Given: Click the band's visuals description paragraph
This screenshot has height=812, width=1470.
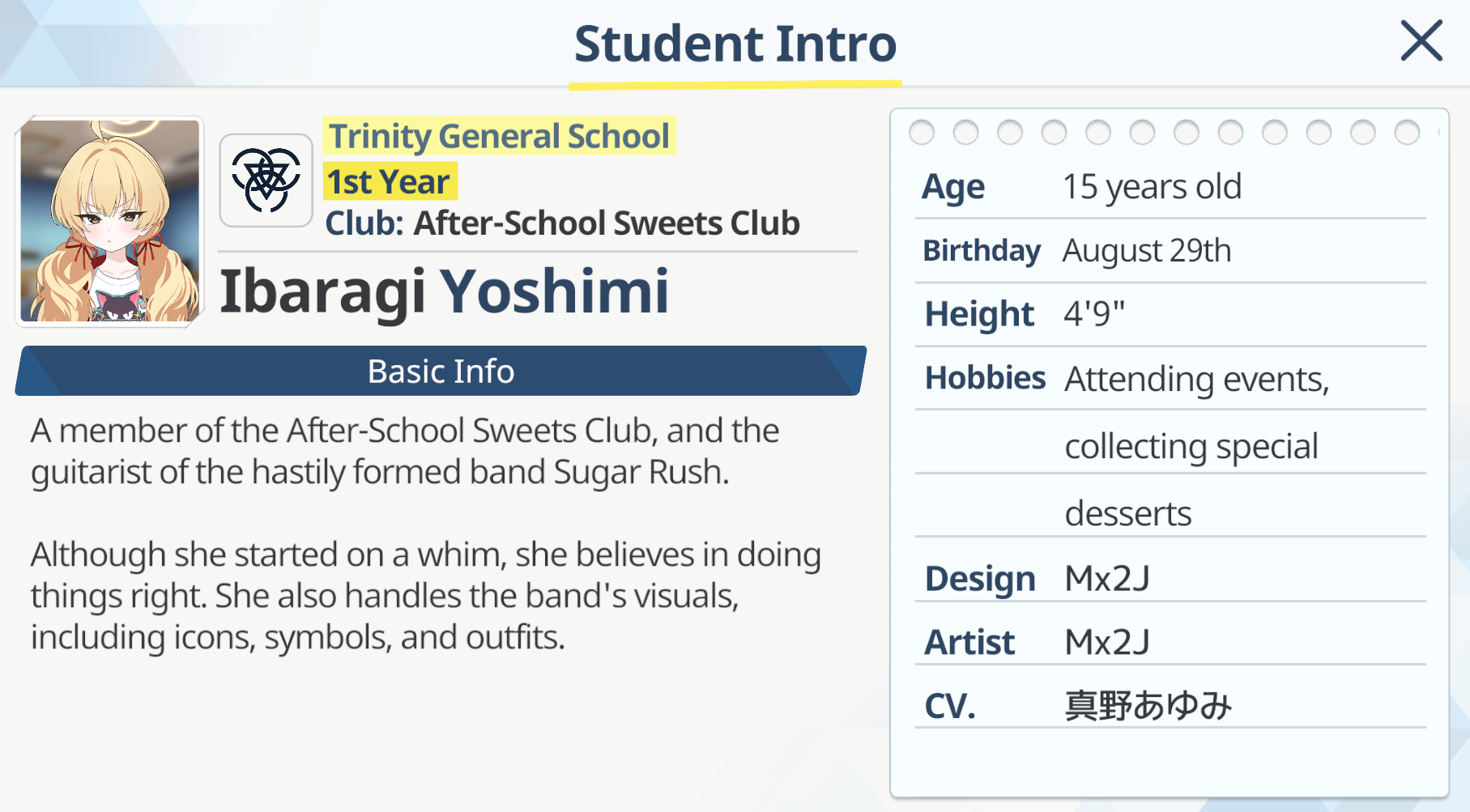Looking at the screenshot, I should 426,596.
